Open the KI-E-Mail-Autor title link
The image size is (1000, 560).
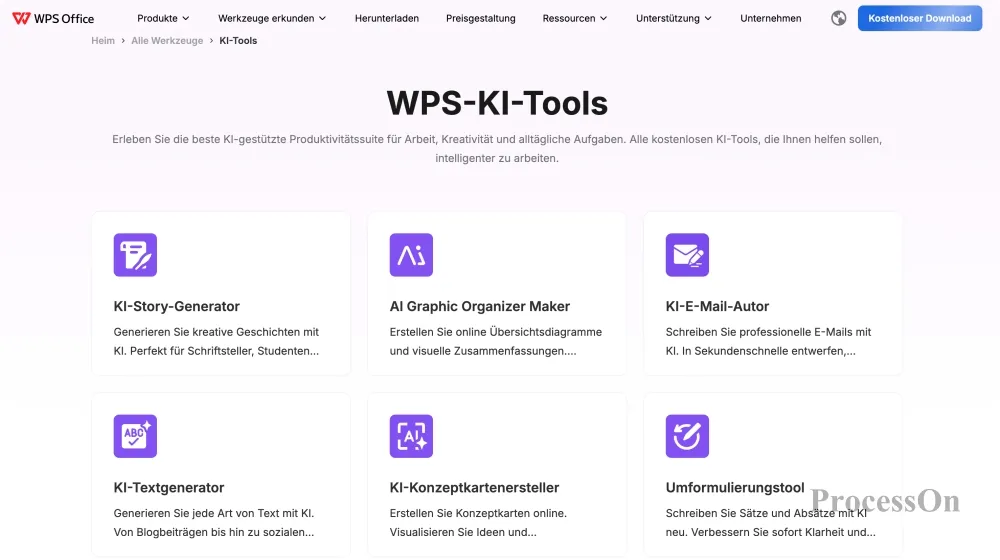pyautogui.click(x=717, y=307)
